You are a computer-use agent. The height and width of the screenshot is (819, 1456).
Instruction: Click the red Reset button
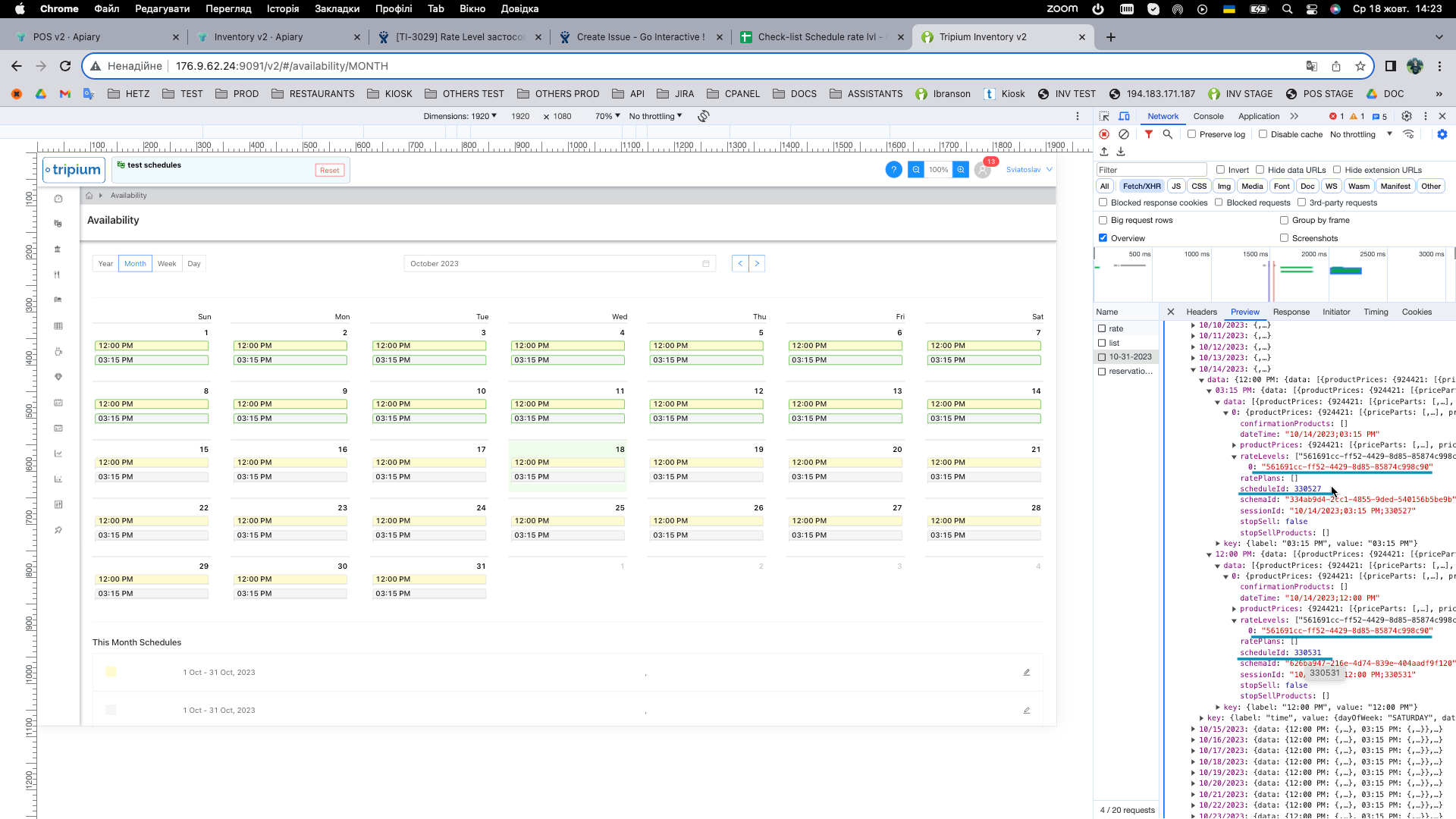click(x=329, y=171)
